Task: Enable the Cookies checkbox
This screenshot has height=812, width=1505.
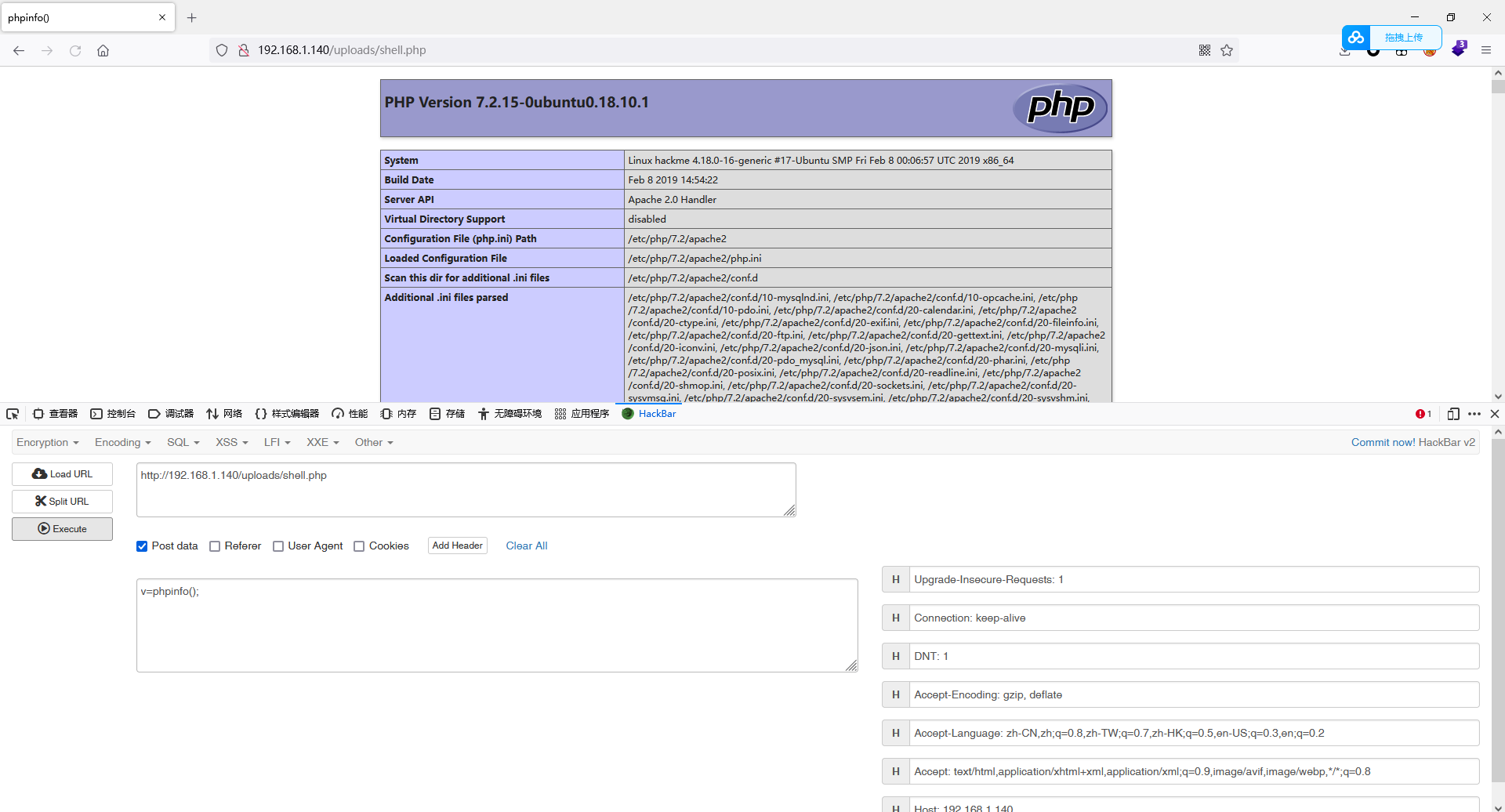Action: (359, 546)
